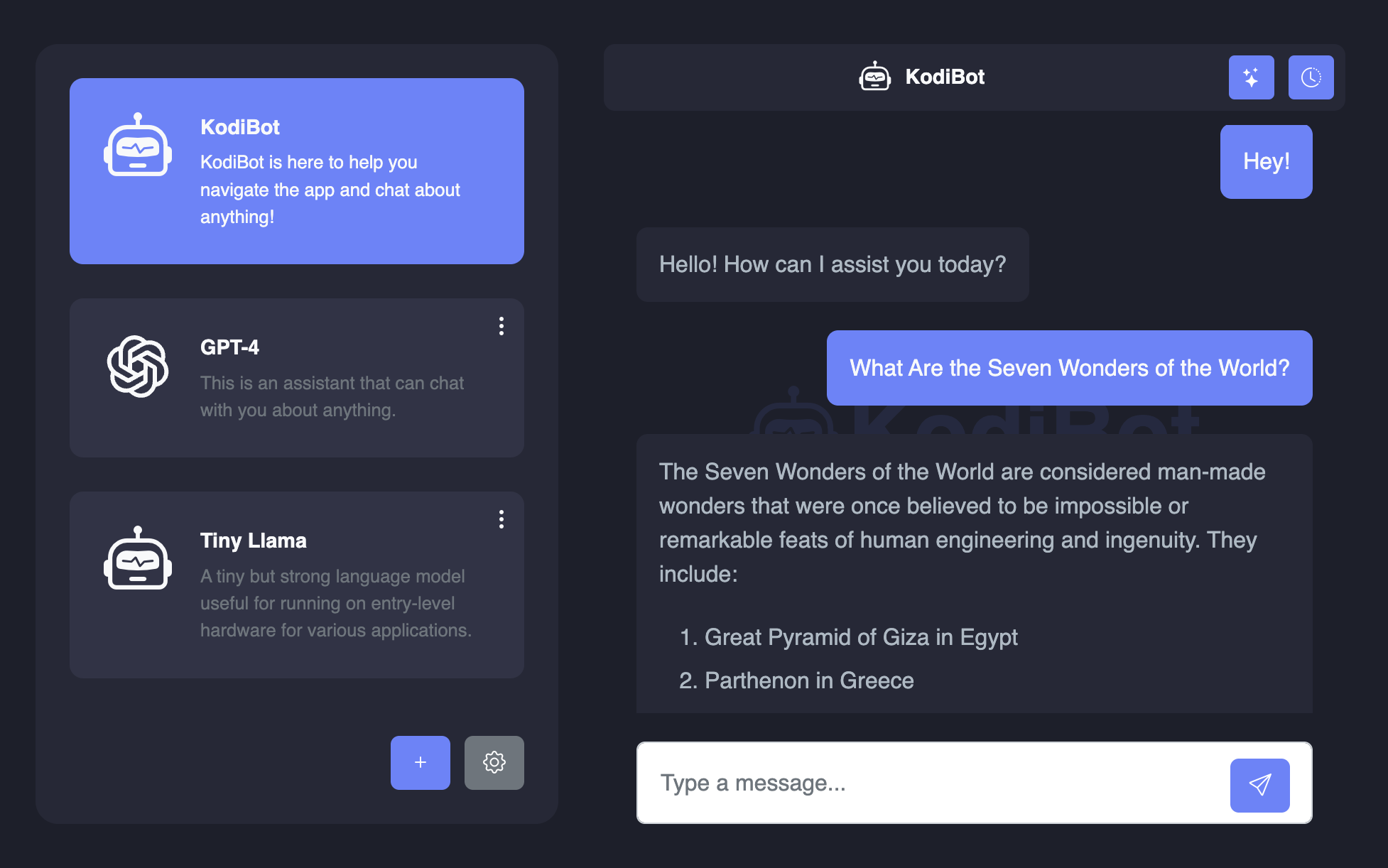
Task: Expand options for the GPT-4 assistant card
Action: 501,327
